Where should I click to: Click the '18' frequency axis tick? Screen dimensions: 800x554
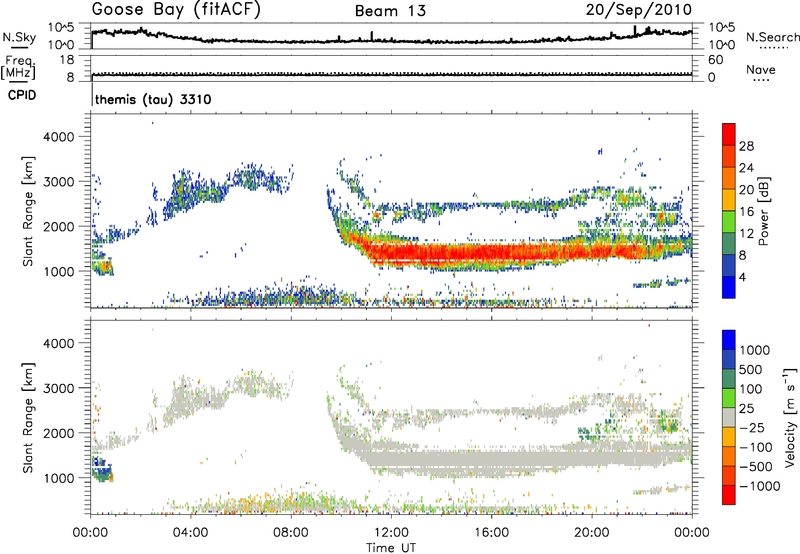click(x=67, y=60)
